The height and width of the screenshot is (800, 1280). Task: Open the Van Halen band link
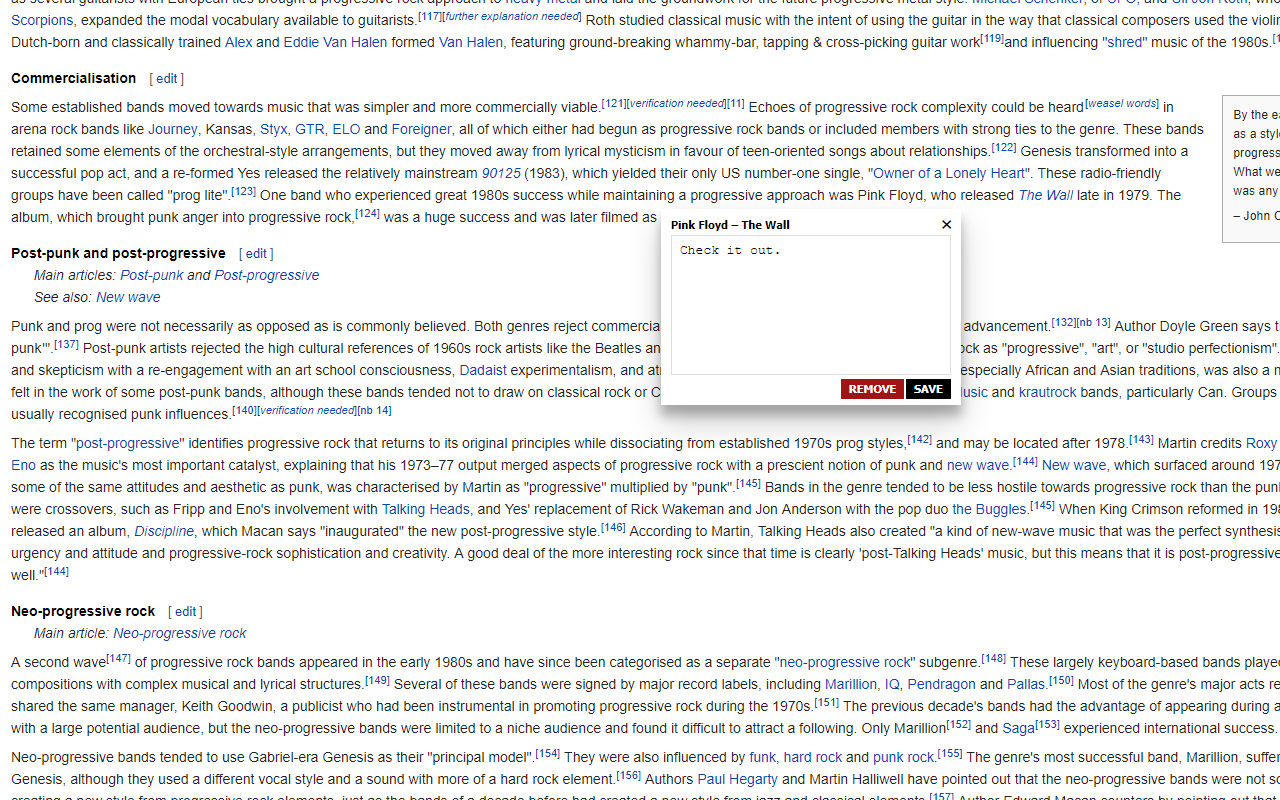point(471,42)
